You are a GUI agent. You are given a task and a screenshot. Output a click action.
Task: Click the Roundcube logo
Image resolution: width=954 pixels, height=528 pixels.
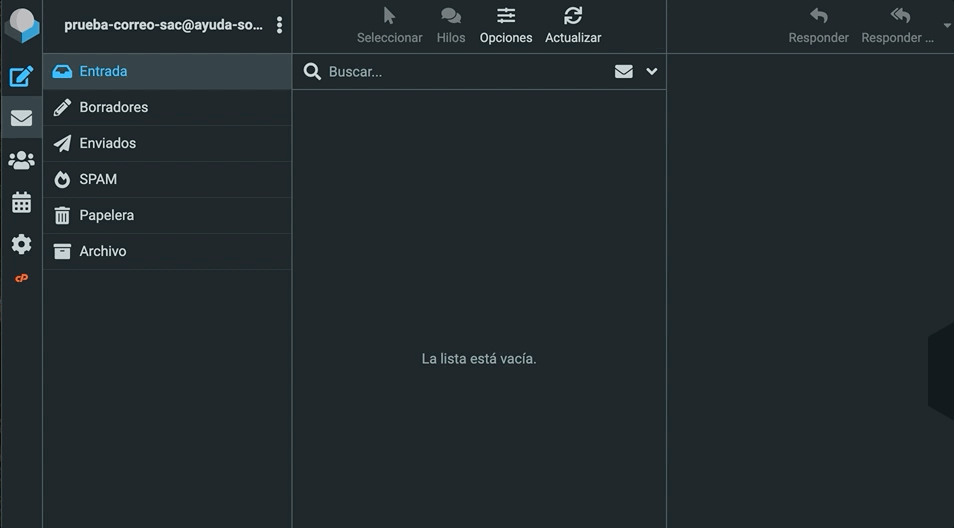coord(22,26)
